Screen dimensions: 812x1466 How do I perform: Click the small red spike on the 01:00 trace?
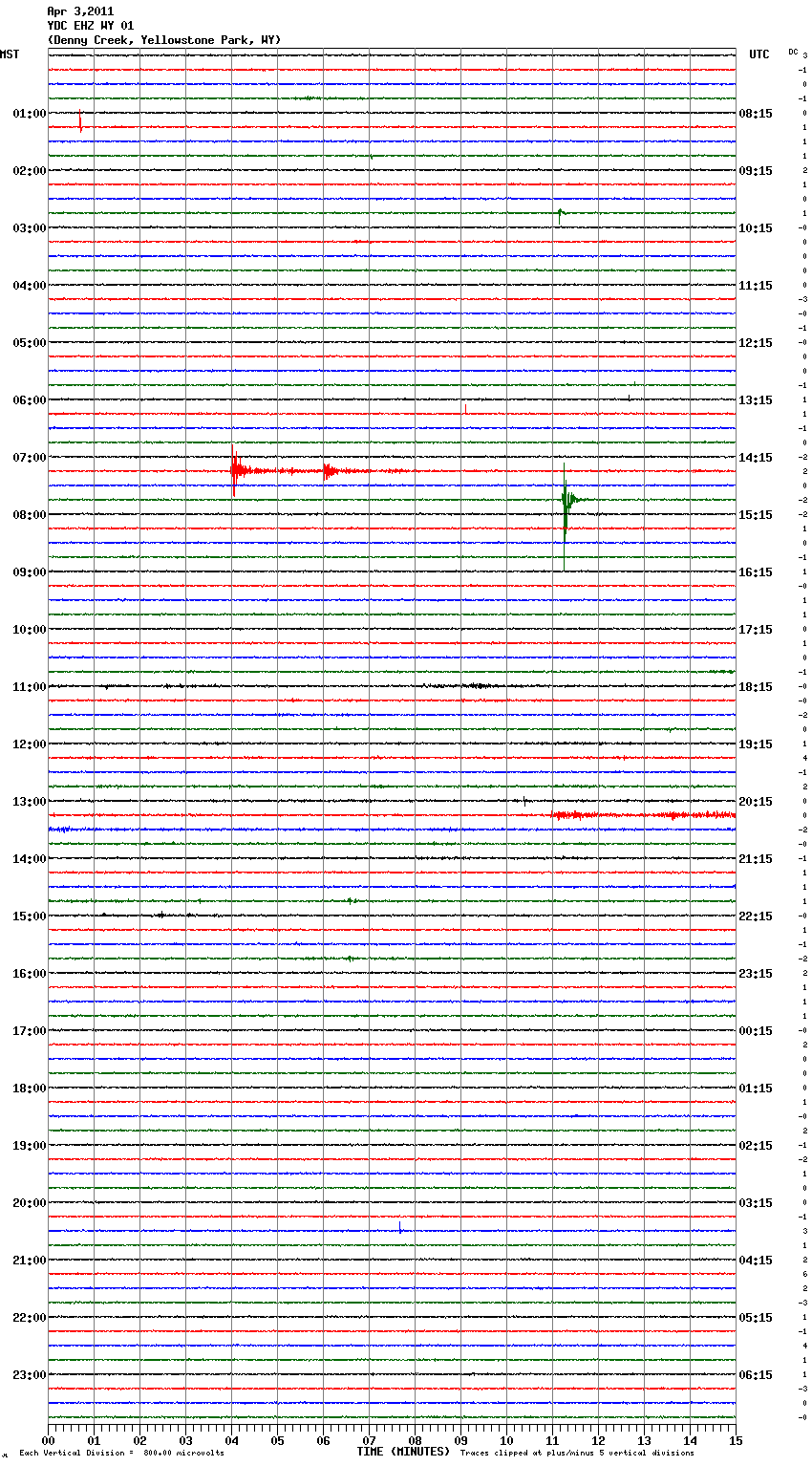coord(80,123)
